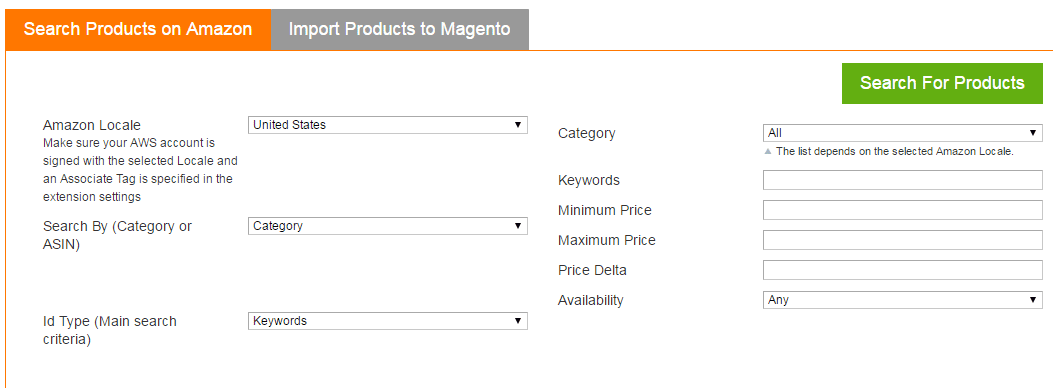Open the Id Type dropdown set to Keywords
1053x388 pixels.
387,321
